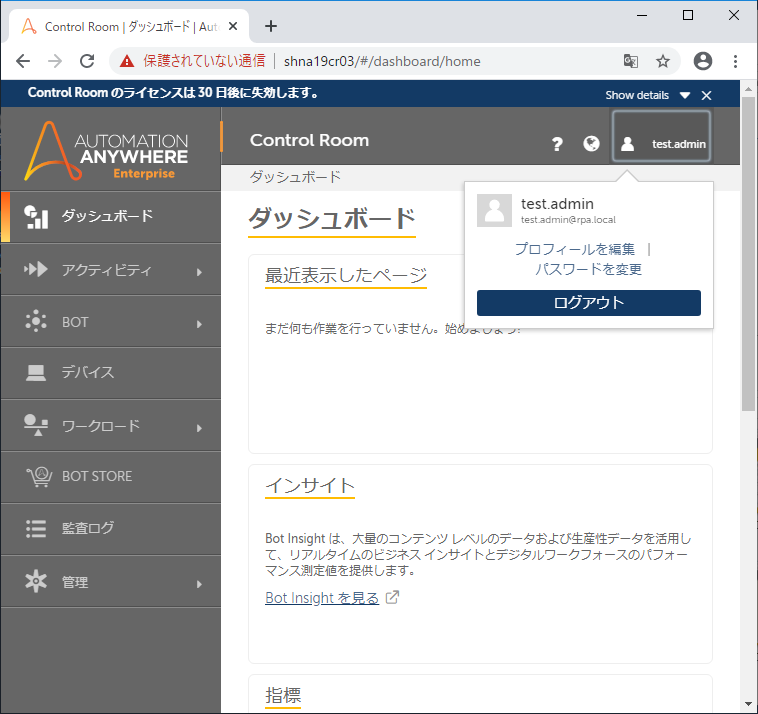
Task: Open the ダッシュボード menu item
Action: pos(111,217)
